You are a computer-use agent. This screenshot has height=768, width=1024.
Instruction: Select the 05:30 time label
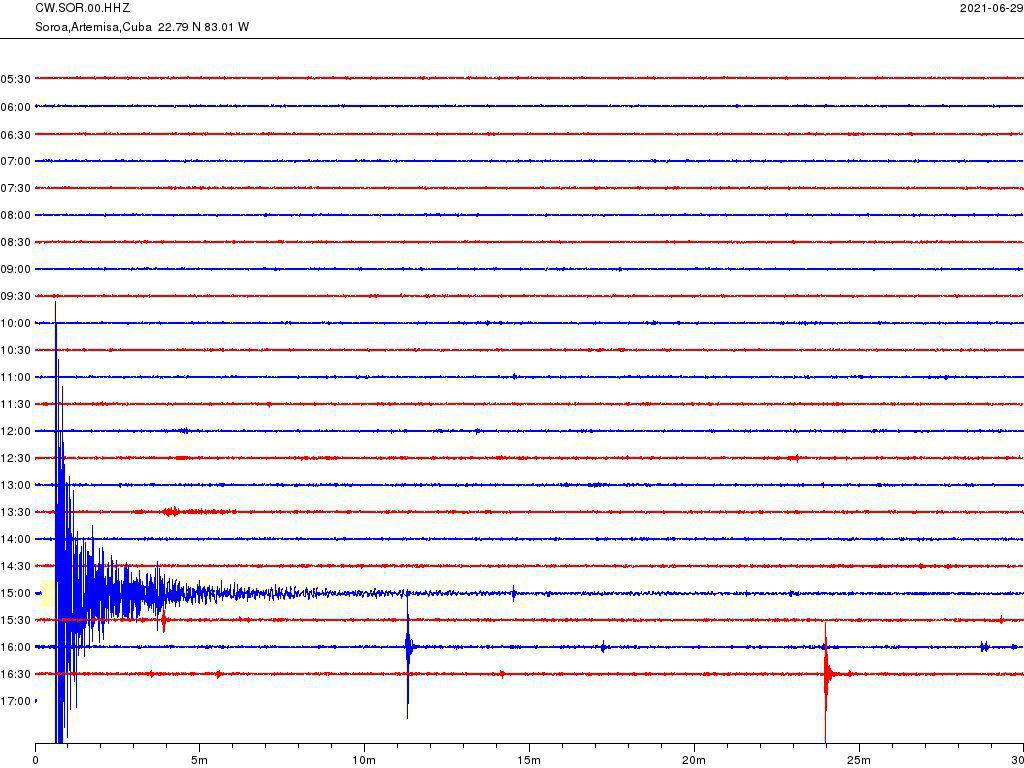16,80
